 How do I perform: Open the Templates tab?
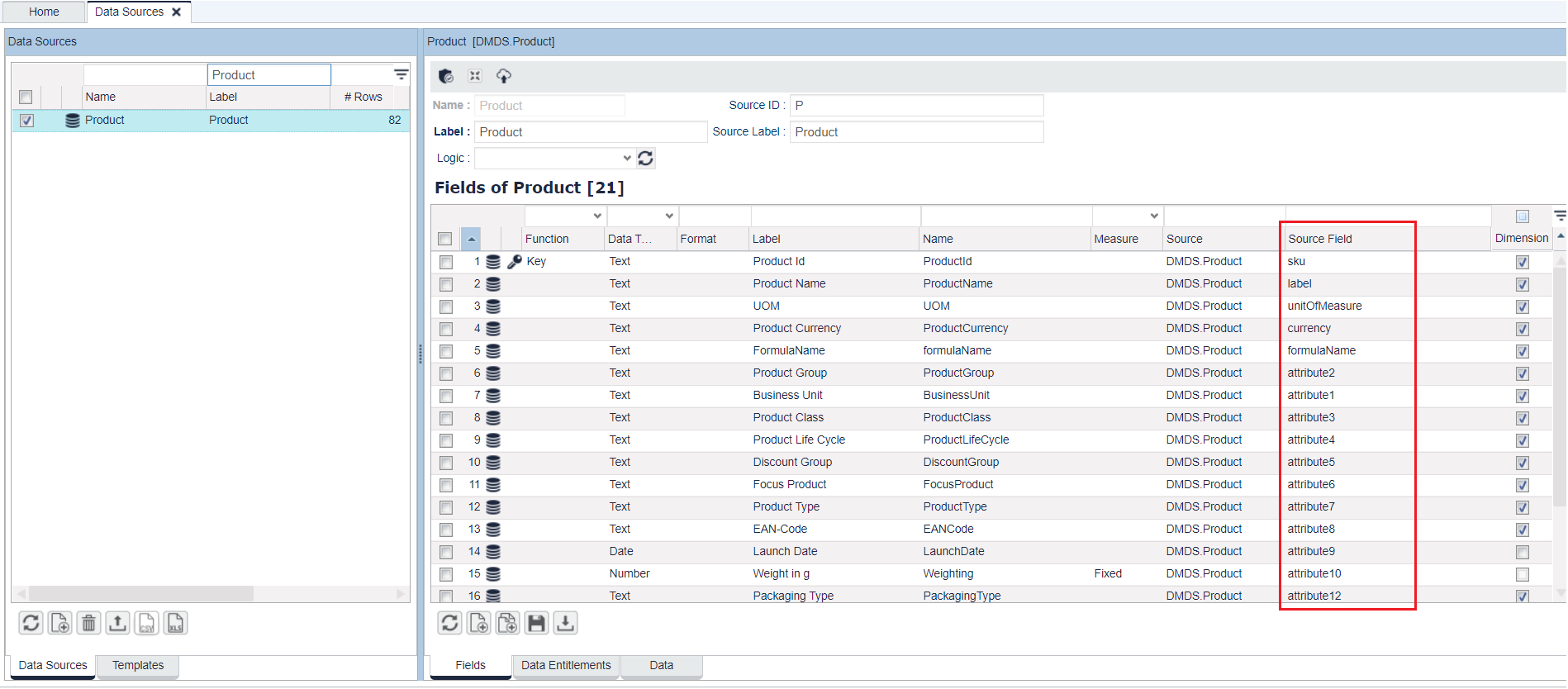pyautogui.click(x=138, y=665)
